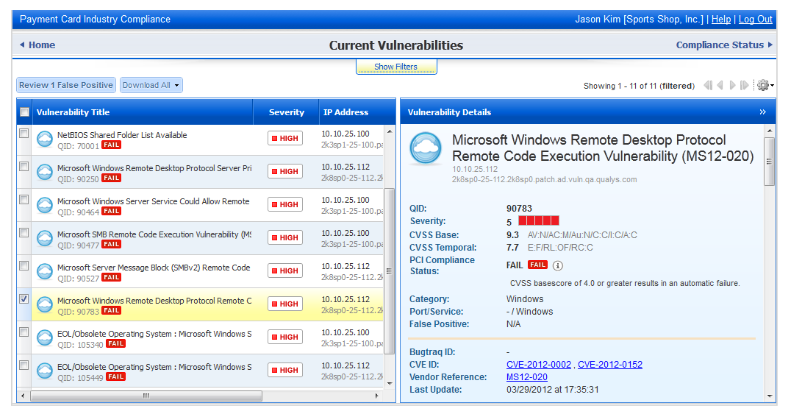Click Review 1 False Positive button

[x=66, y=85]
